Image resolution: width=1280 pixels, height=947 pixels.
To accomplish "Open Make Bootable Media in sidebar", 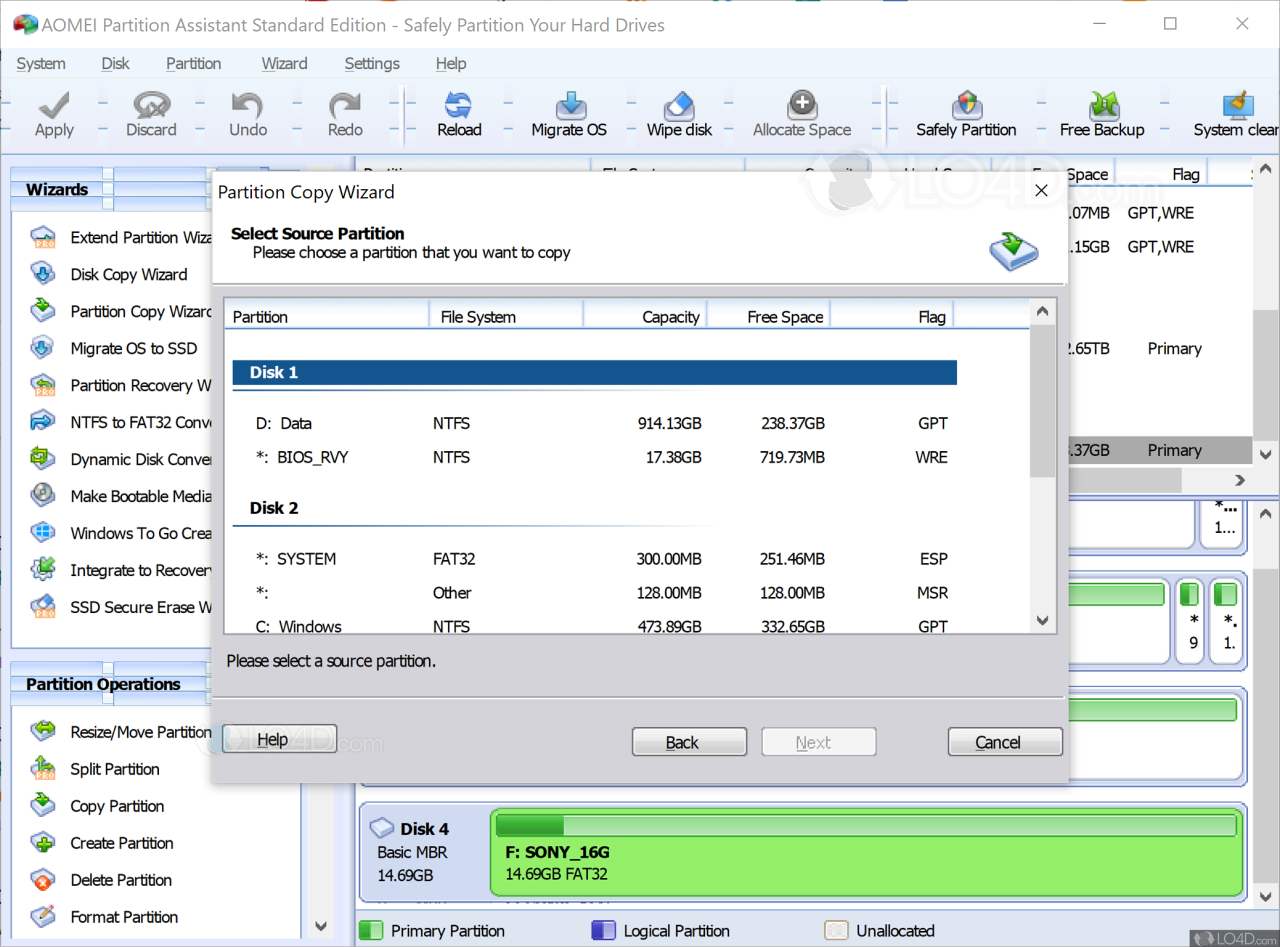I will pyautogui.click(x=122, y=496).
